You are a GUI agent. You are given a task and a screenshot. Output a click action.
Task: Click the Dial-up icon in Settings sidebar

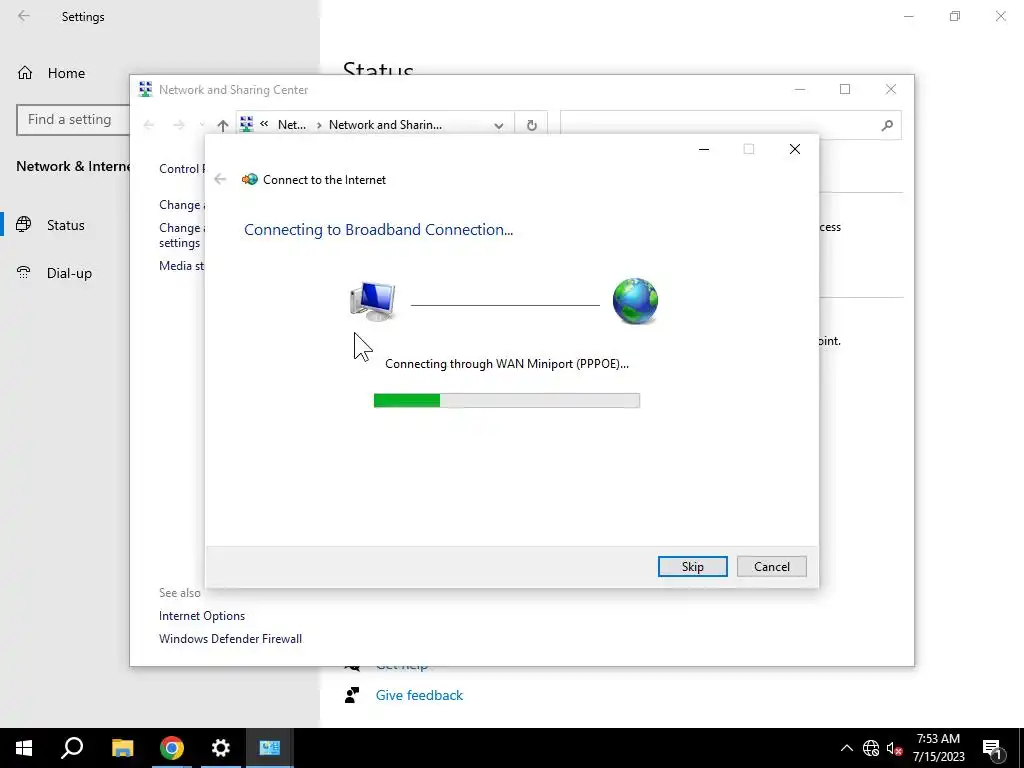(24, 272)
